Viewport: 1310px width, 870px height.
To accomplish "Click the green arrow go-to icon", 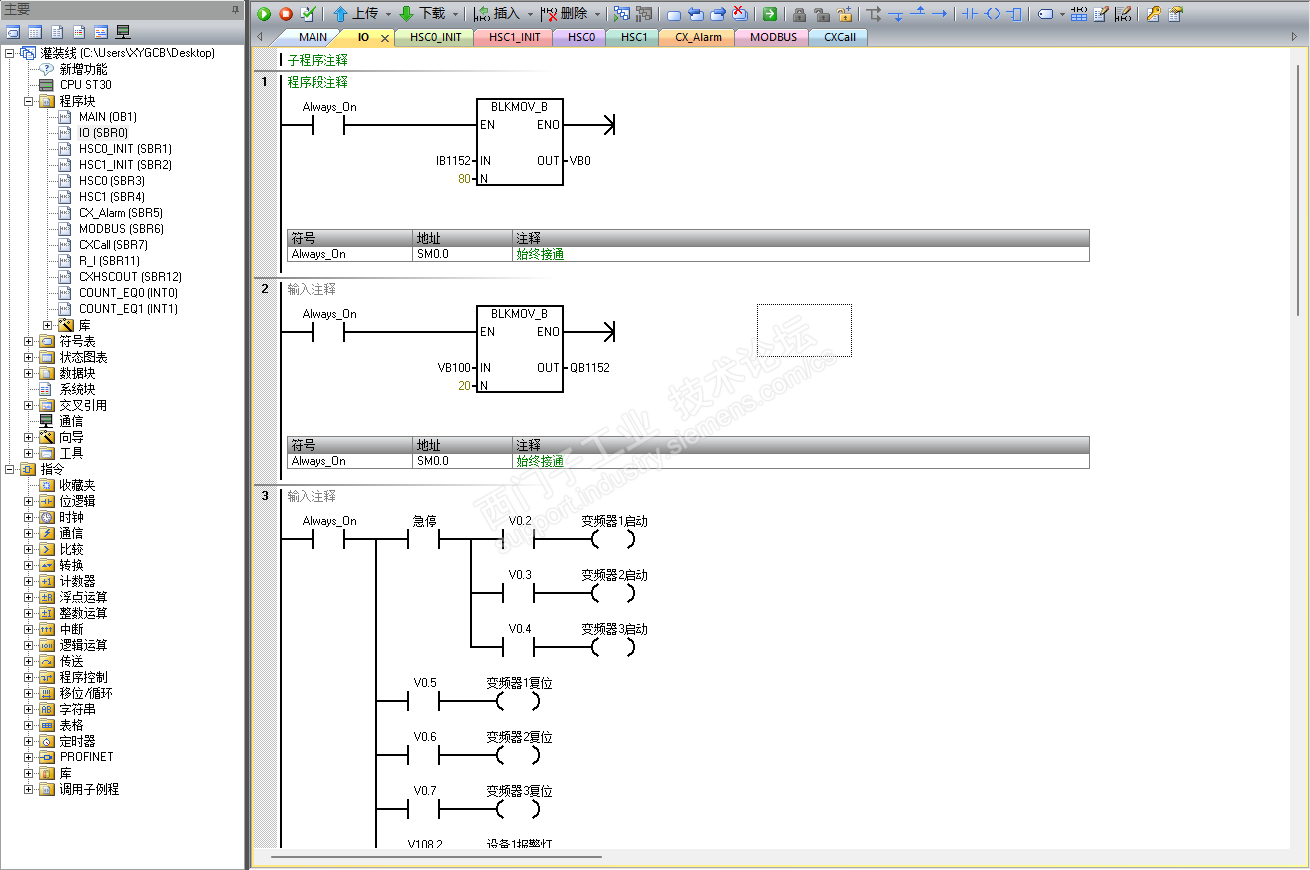I will point(769,14).
